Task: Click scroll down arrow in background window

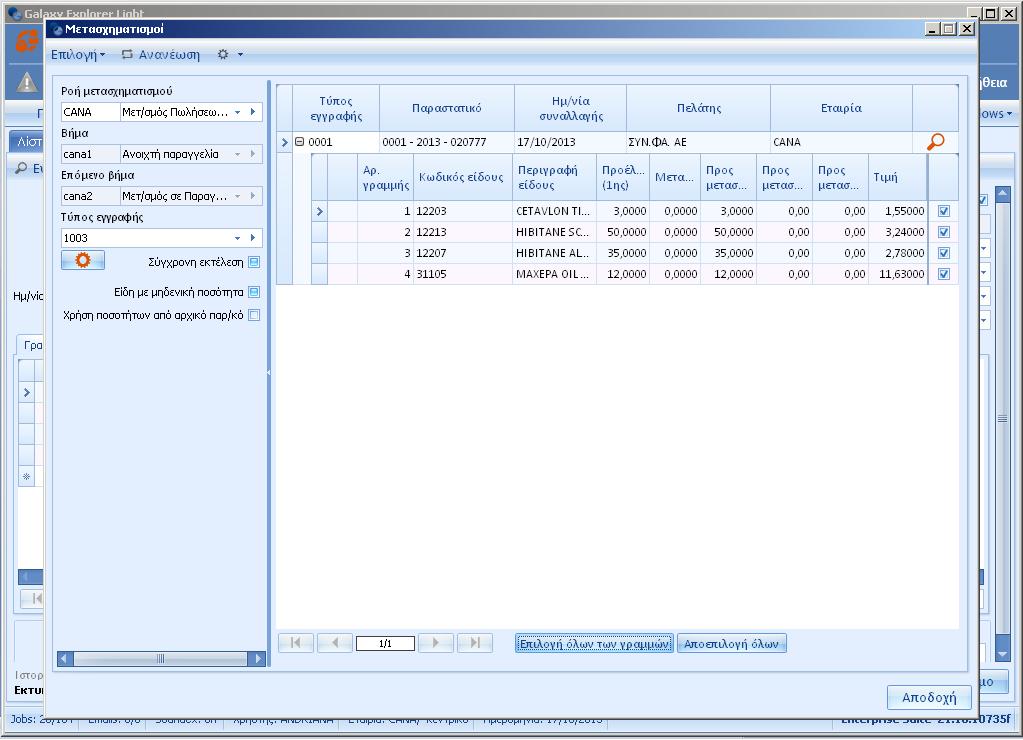Action: coord(1003,654)
